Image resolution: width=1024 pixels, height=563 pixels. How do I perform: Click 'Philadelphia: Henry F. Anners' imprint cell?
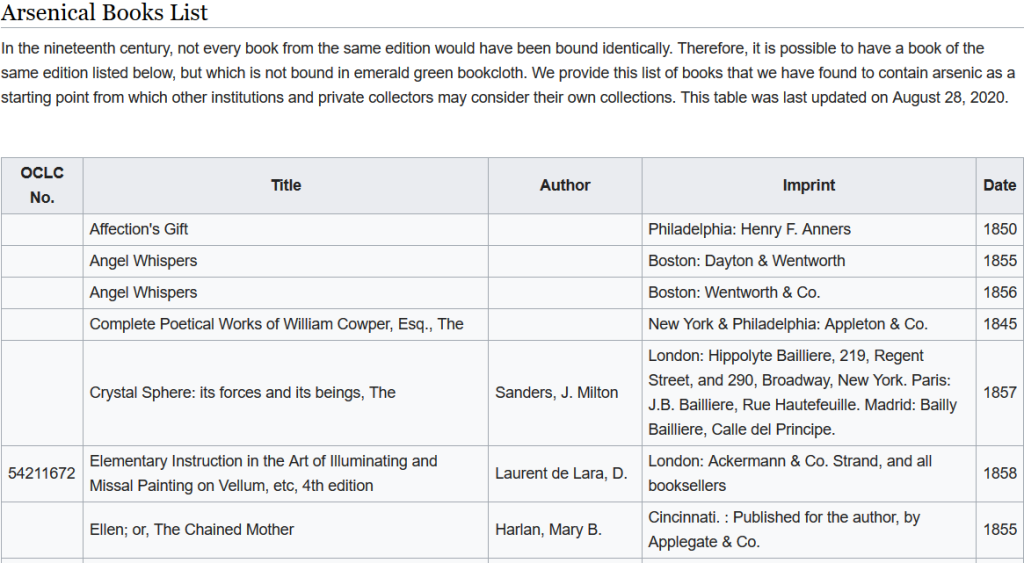(808, 229)
